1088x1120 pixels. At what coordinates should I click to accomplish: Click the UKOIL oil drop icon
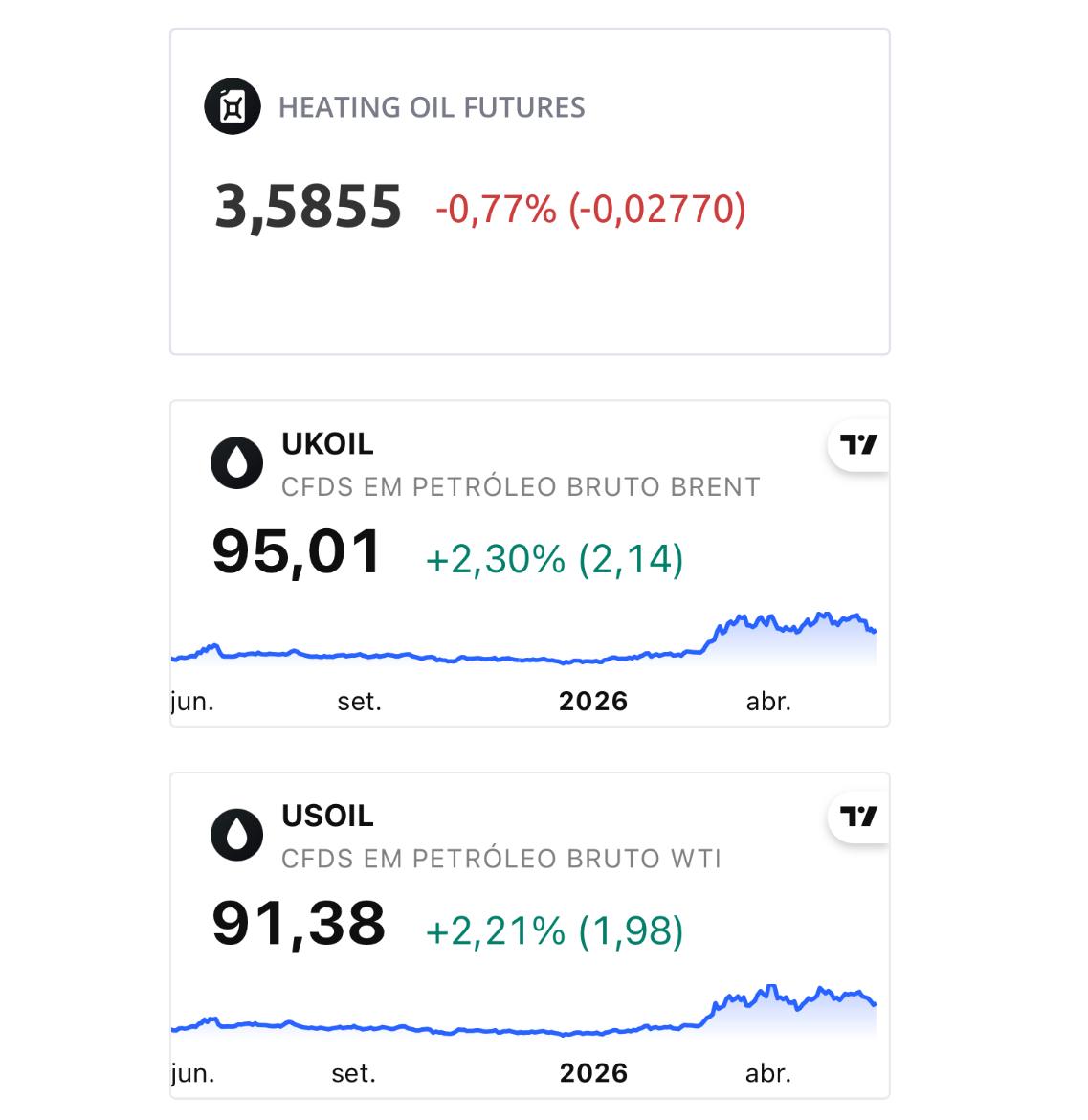coord(237,463)
